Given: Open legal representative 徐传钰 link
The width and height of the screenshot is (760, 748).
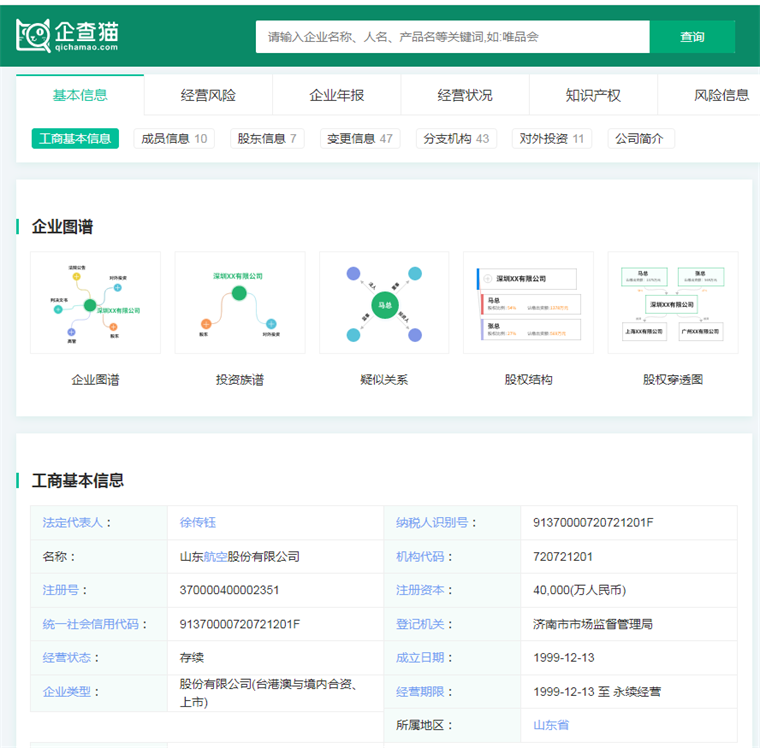Looking at the screenshot, I should [x=198, y=523].
